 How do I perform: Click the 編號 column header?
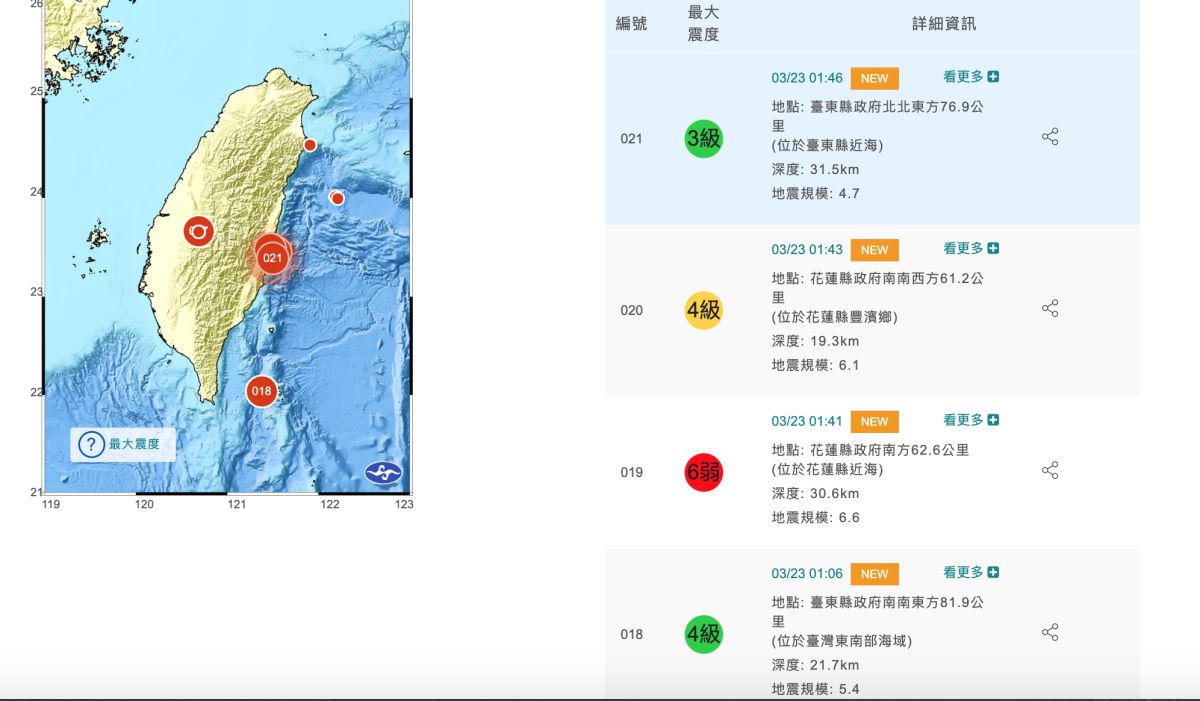click(631, 24)
